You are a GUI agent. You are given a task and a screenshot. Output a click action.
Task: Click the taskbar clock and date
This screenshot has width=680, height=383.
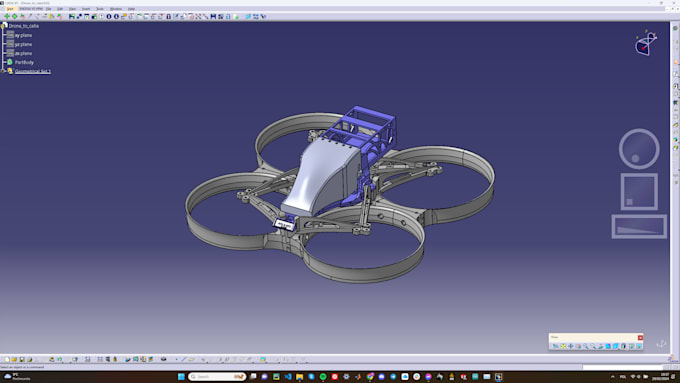661,376
